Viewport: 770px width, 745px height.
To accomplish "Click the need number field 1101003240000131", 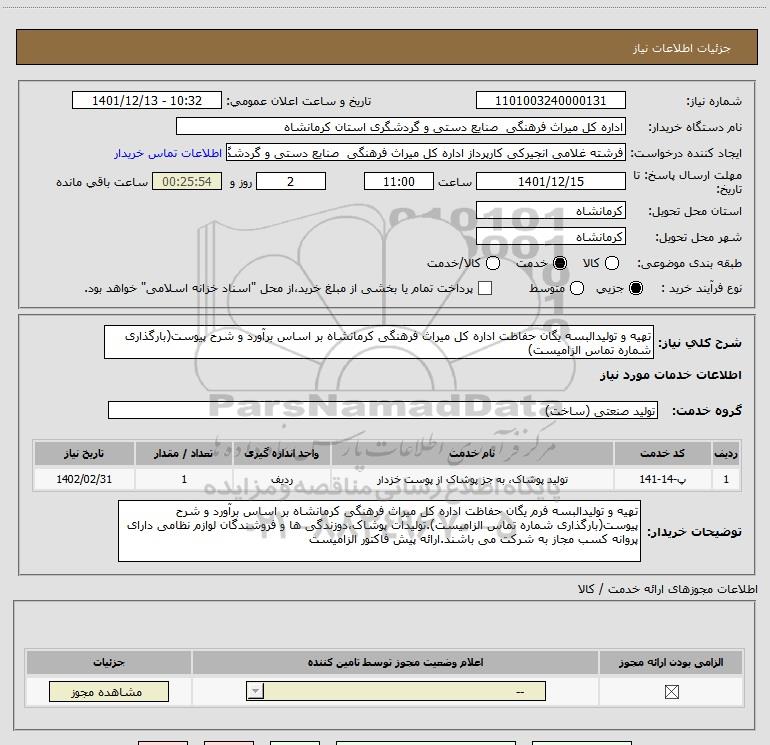I will point(550,101).
